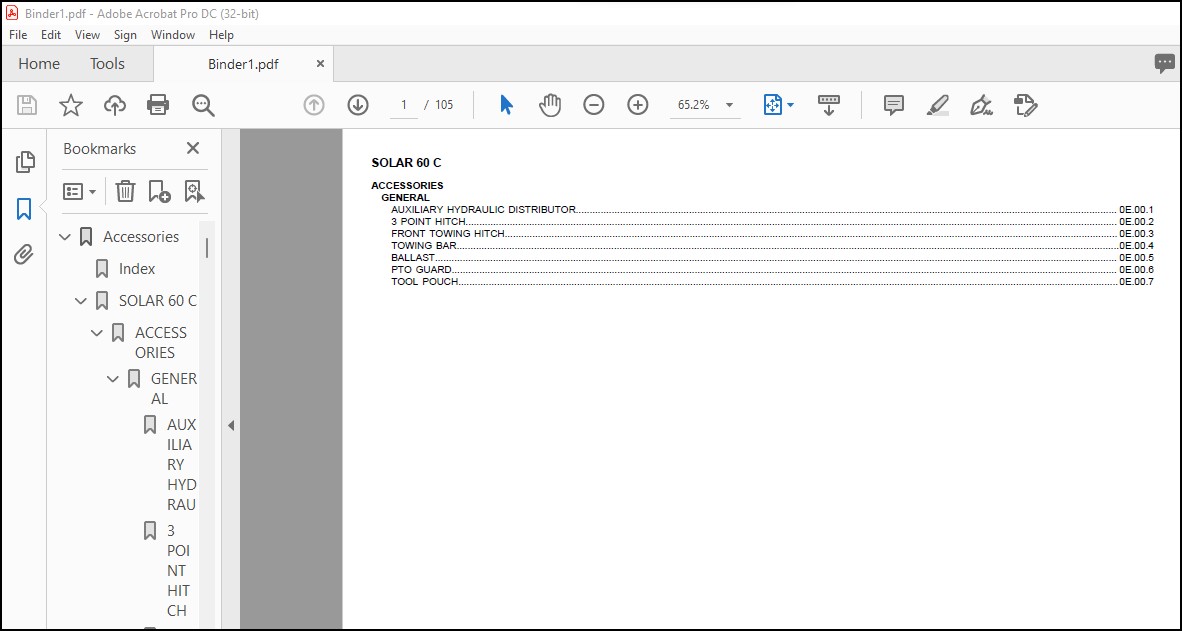Print the document with printer icon
The width and height of the screenshot is (1182, 631).
(158, 105)
